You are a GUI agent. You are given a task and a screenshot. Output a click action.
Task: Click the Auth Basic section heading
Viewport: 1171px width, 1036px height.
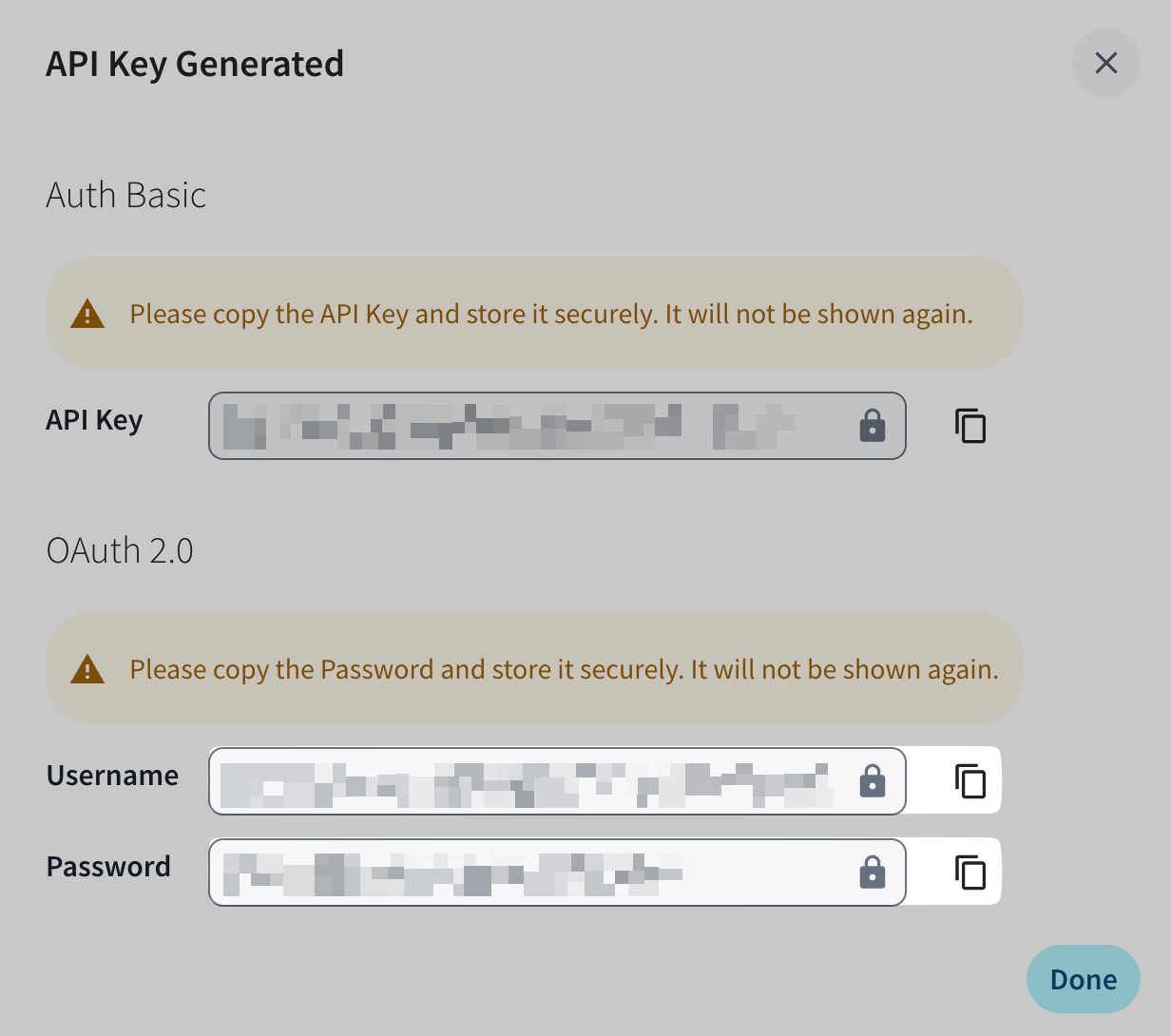[x=126, y=195]
